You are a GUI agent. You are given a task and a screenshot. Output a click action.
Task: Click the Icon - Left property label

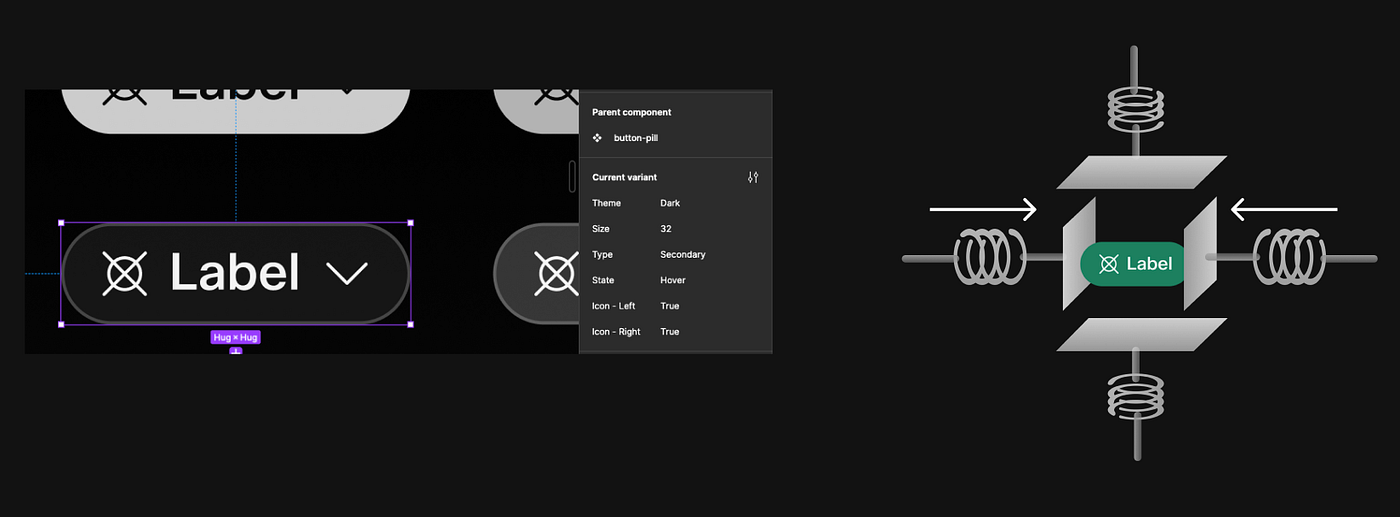(614, 306)
